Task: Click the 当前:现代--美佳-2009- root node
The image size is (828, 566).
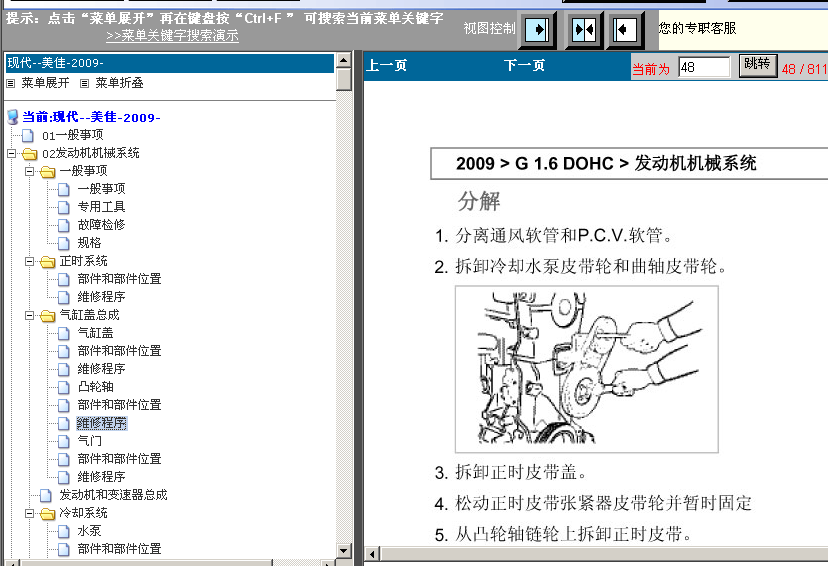Action: tap(91, 117)
